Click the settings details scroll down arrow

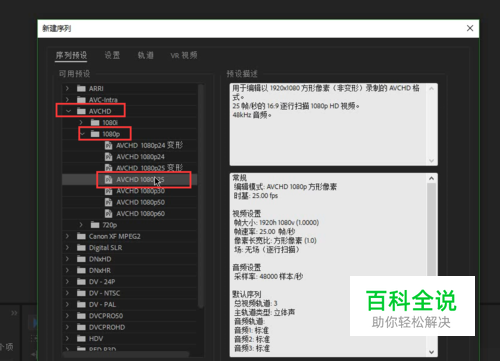tap(431, 352)
